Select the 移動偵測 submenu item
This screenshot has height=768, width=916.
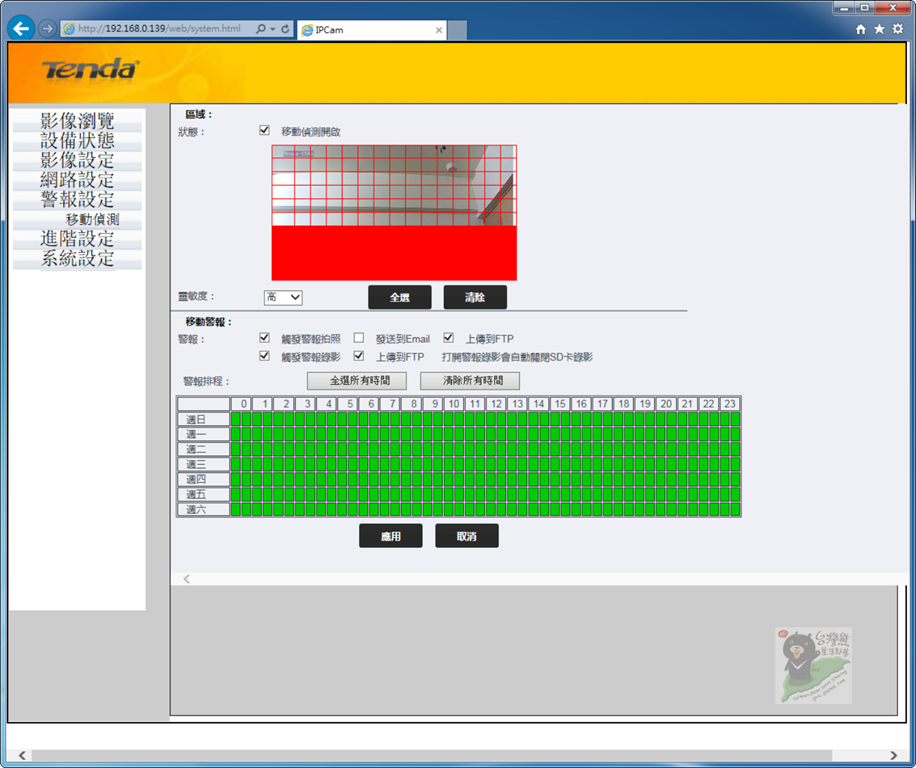[x=92, y=220]
